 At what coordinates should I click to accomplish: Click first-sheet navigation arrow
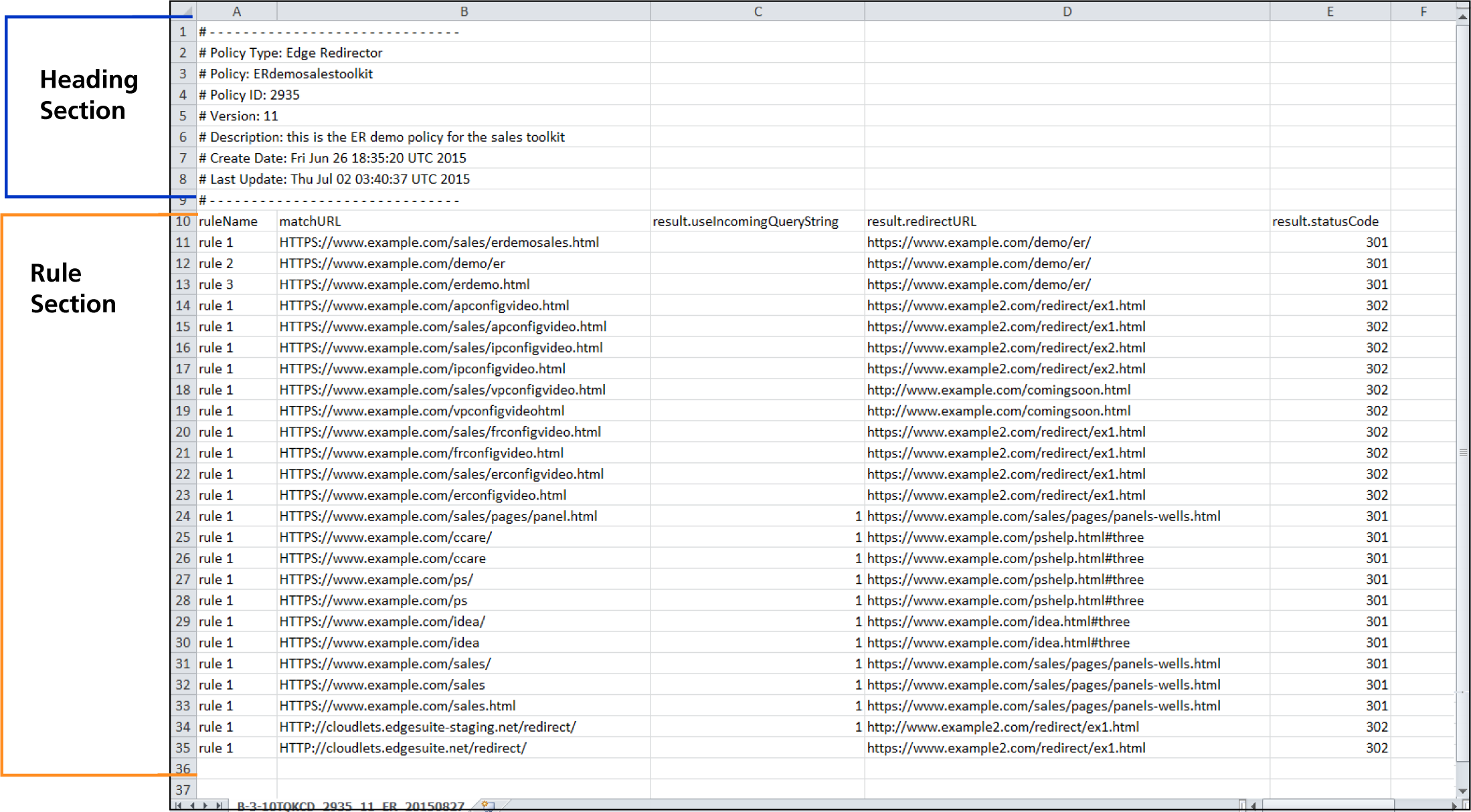click(x=179, y=805)
